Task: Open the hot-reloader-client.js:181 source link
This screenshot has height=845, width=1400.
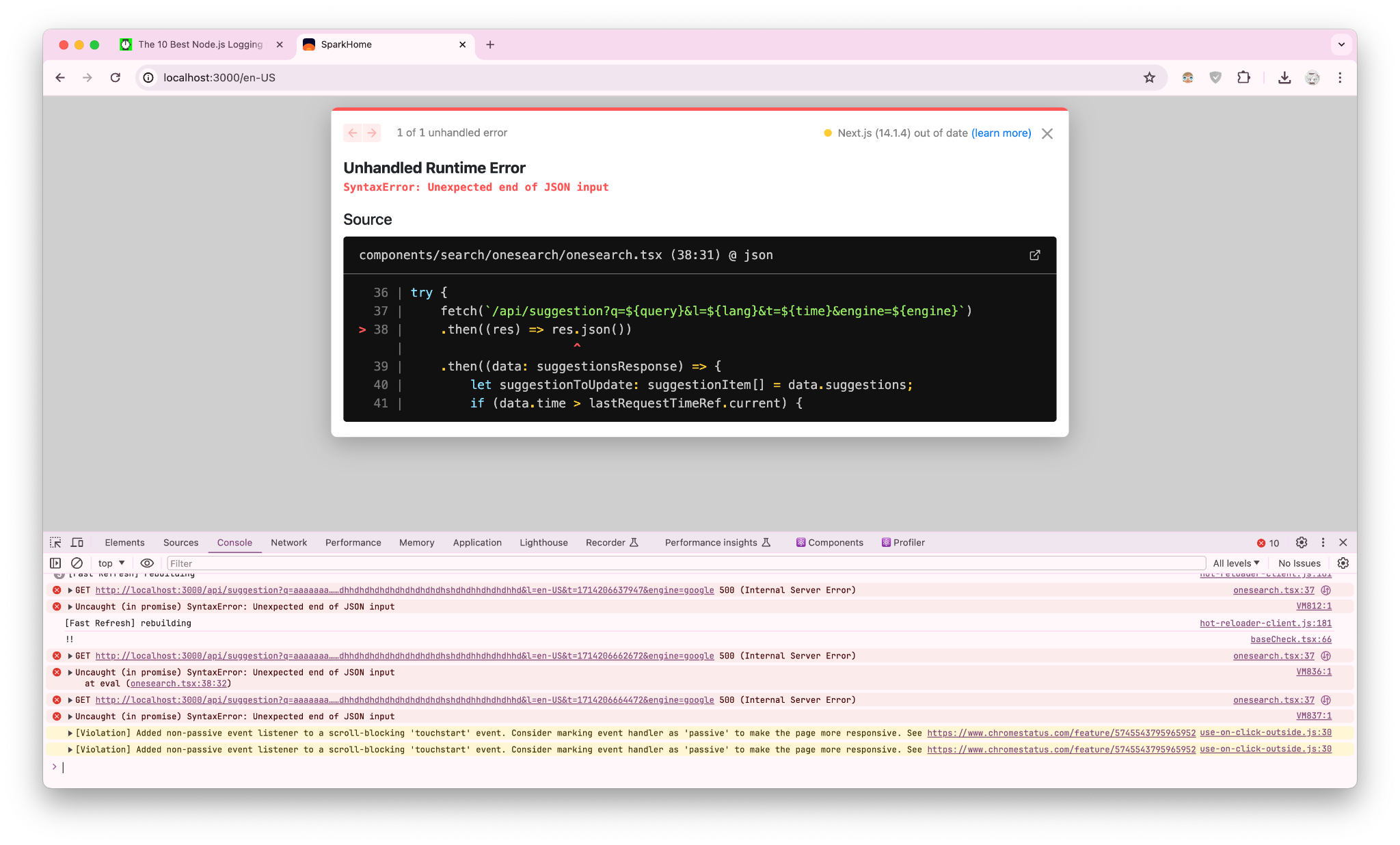Action: pos(1265,623)
